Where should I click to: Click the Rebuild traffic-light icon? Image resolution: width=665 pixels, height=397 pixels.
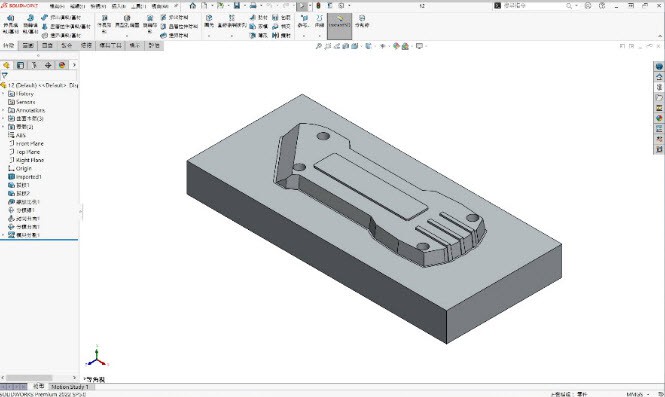click(x=318, y=6)
